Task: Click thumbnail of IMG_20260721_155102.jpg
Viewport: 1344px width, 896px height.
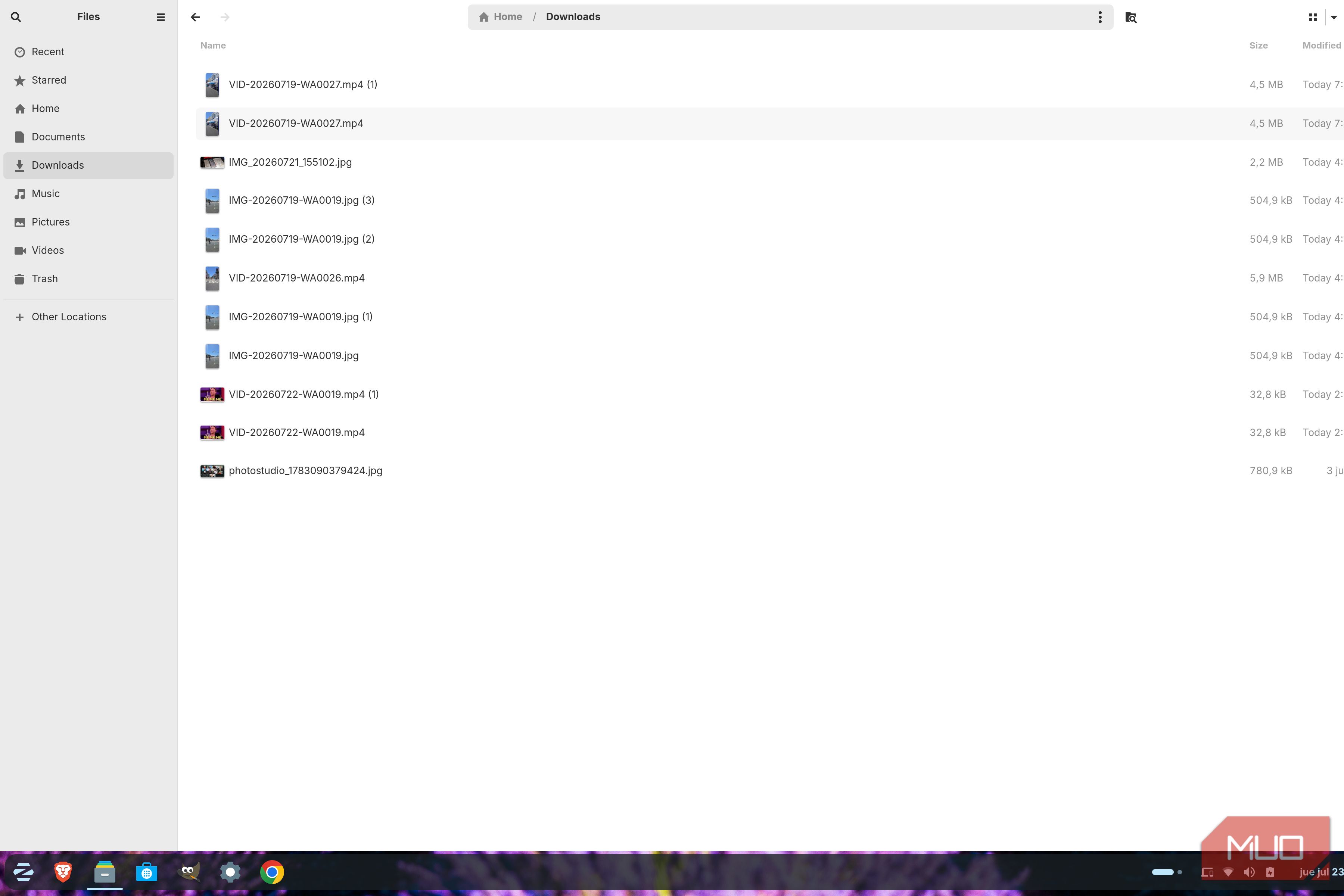Action: [x=212, y=163]
